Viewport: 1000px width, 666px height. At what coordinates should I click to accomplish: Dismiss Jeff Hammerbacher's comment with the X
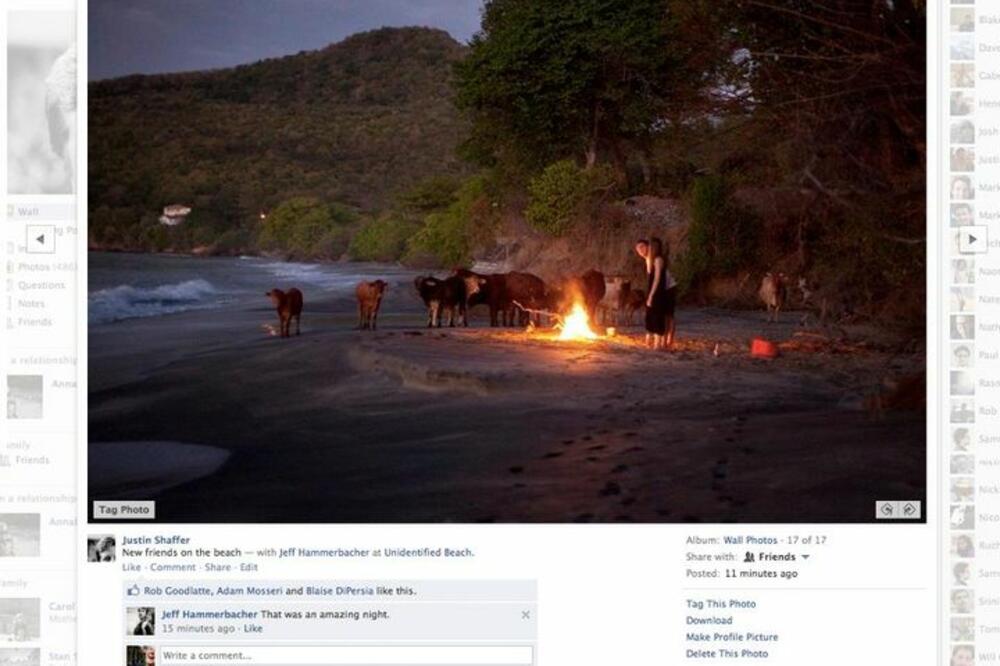click(526, 614)
